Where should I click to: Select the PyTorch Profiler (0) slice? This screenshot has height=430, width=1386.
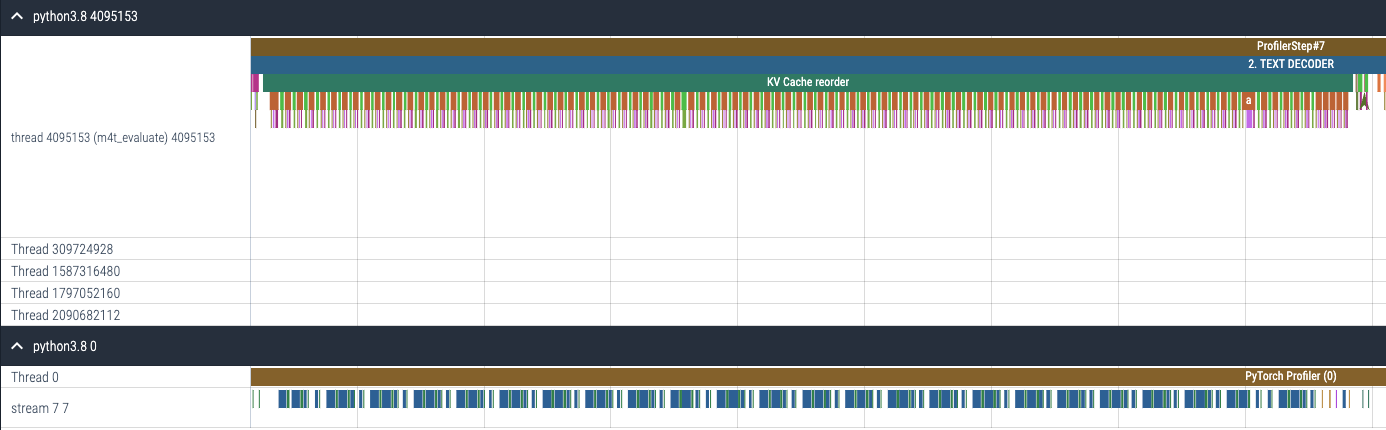[x=800, y=376]
